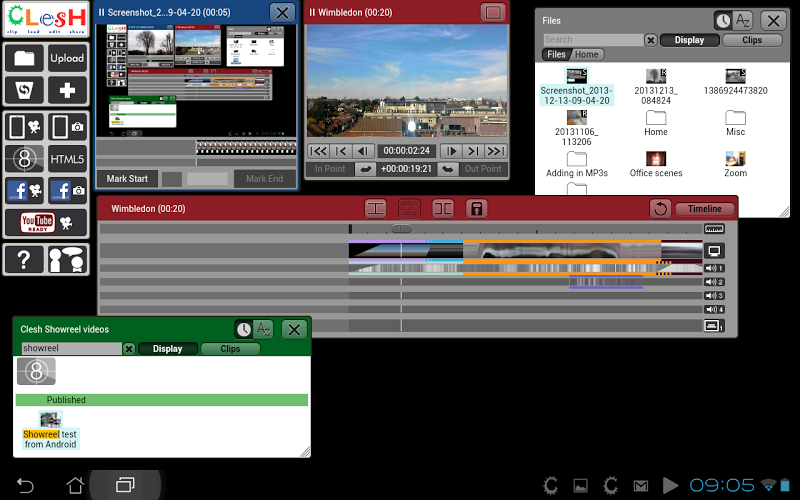Select Display tab in Files window
The image size is (800, 500).
689,40
